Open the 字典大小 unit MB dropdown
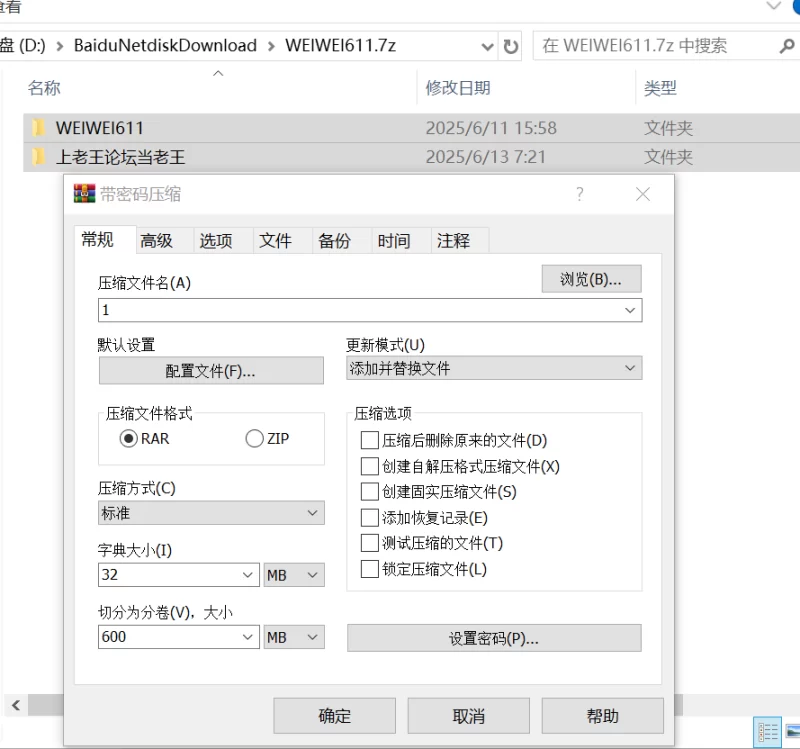Image resolution: width=800 pixels, height=749 pixels. [x=294, y=575]
